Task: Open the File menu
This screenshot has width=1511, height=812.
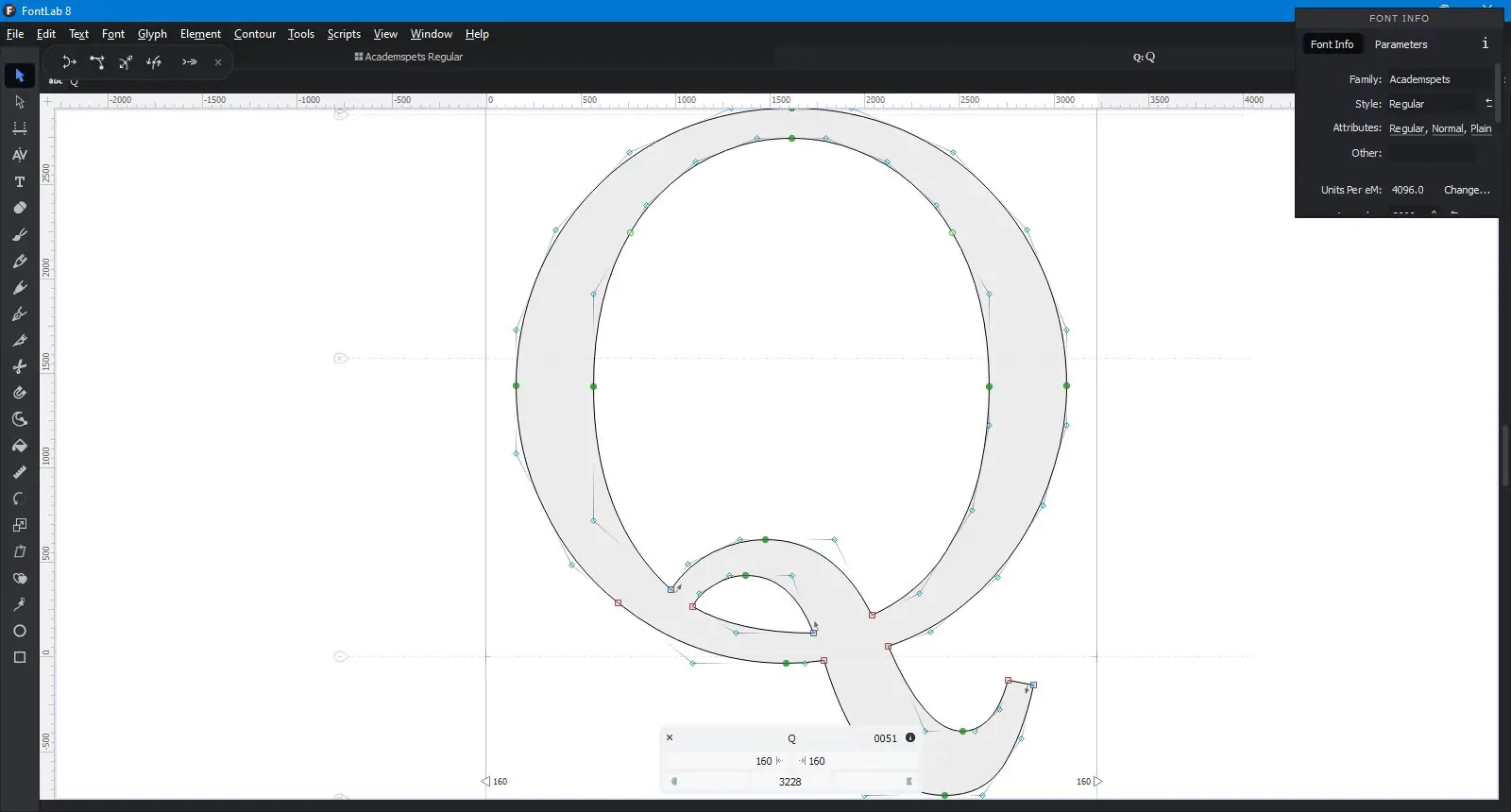Action: (15, 34)
